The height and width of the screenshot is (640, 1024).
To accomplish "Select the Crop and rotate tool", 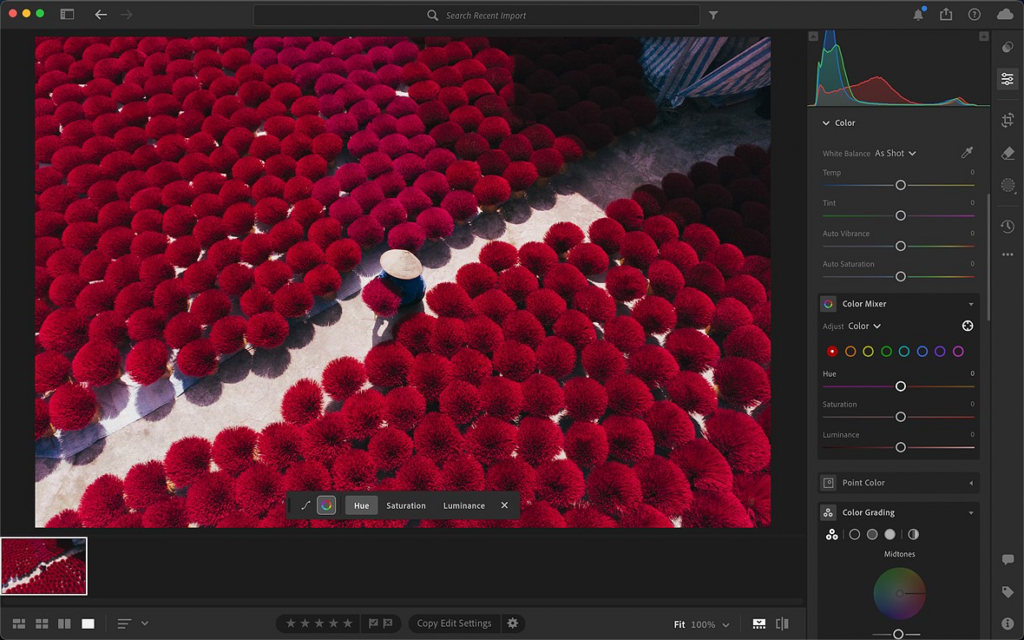I will 1007,120.
